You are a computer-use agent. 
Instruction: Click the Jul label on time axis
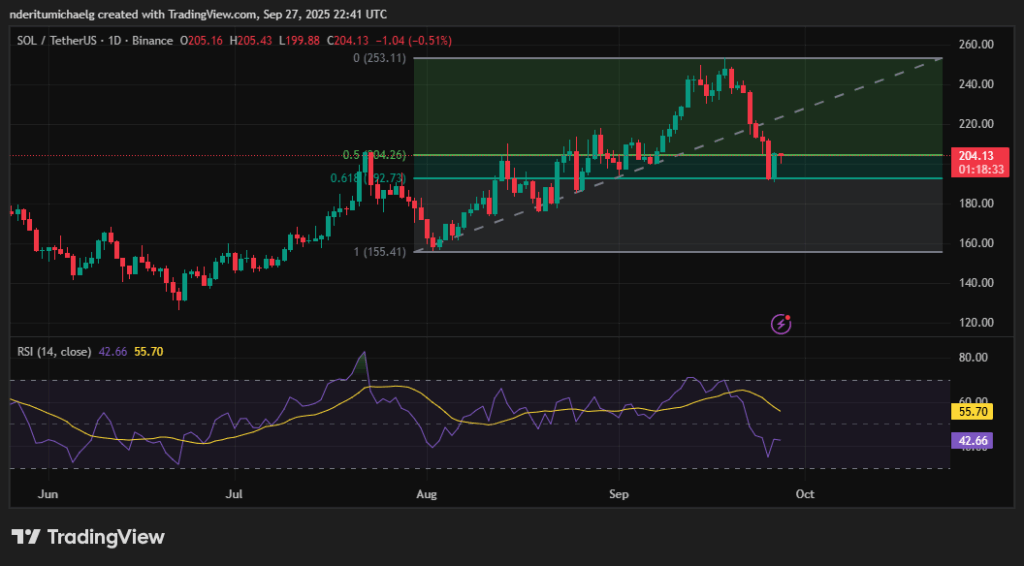[x=234, y=494]
